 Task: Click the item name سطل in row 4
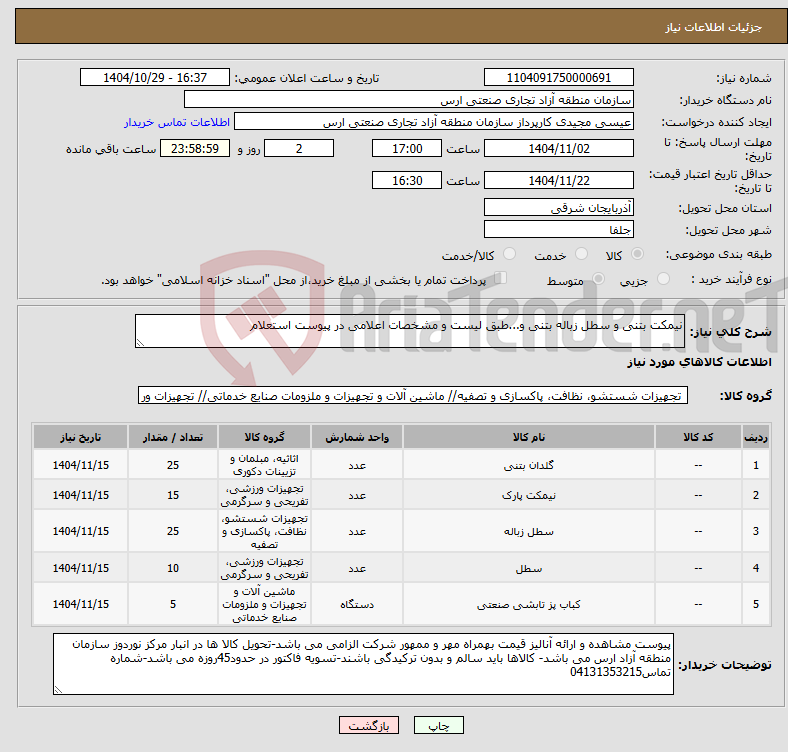[x=529, y=569]
